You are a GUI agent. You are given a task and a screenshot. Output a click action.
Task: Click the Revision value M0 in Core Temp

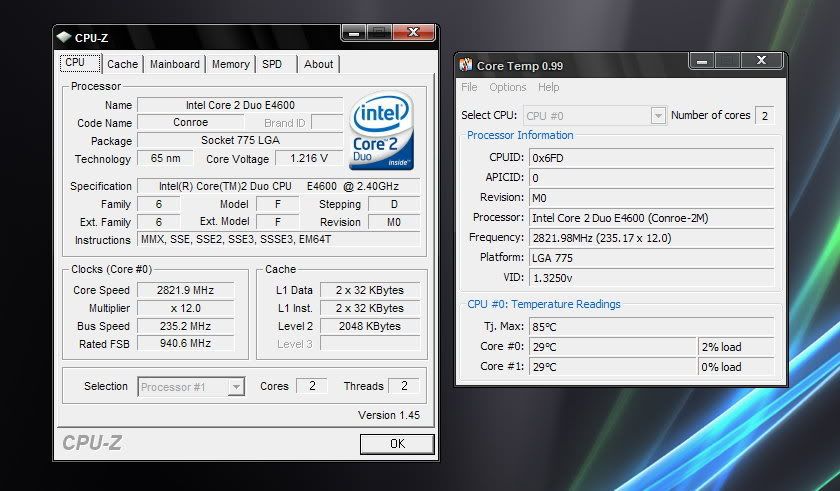651,198
